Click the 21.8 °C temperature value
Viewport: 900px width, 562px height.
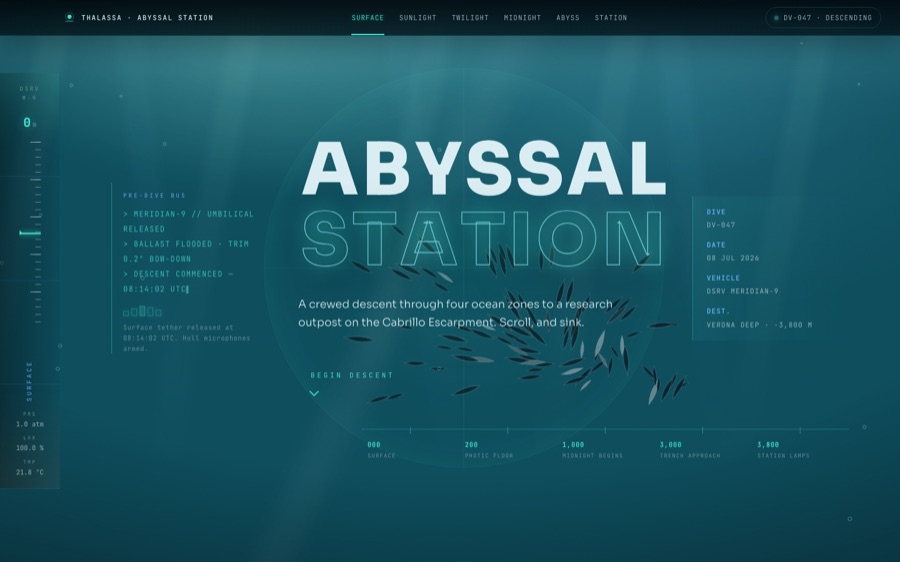point(30,472)
